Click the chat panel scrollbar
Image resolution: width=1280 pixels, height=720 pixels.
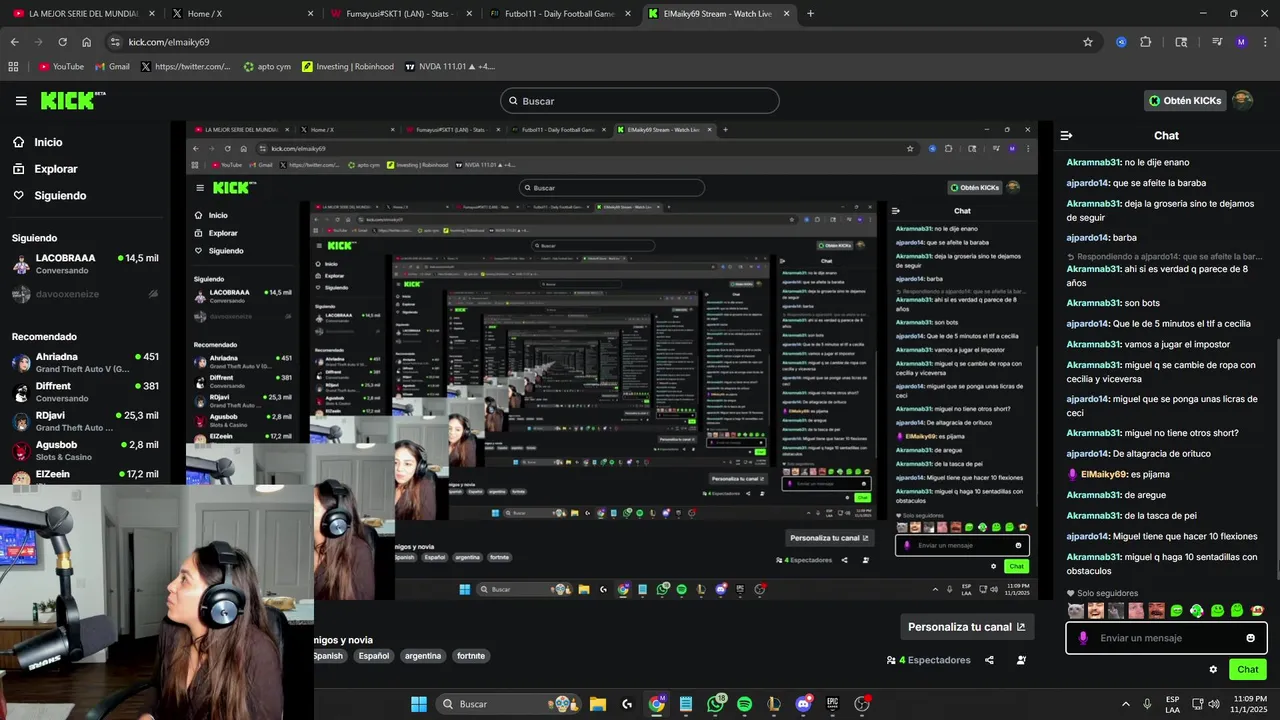click(1276, 460)
